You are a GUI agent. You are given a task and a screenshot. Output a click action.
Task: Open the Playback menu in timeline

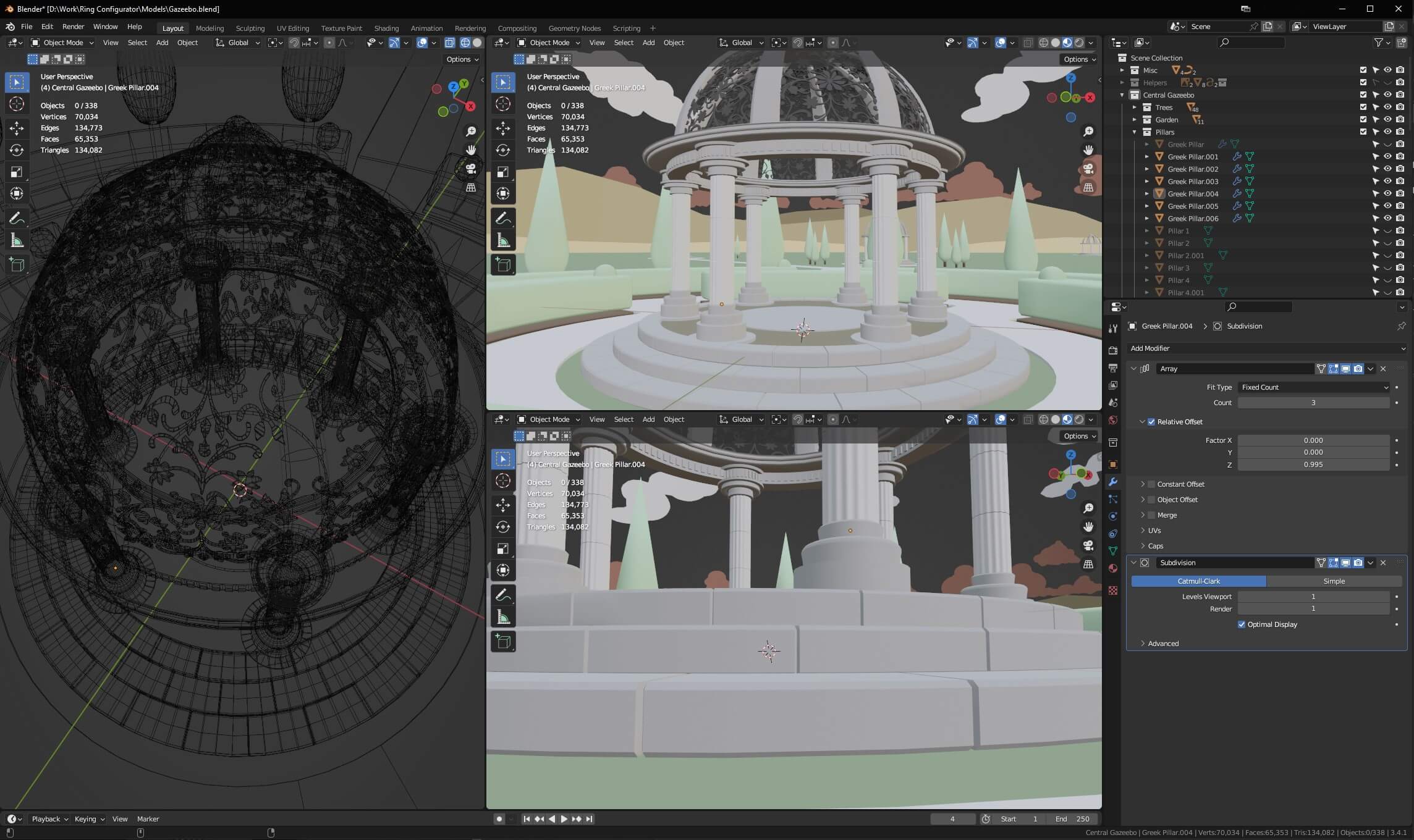(49, 819)
